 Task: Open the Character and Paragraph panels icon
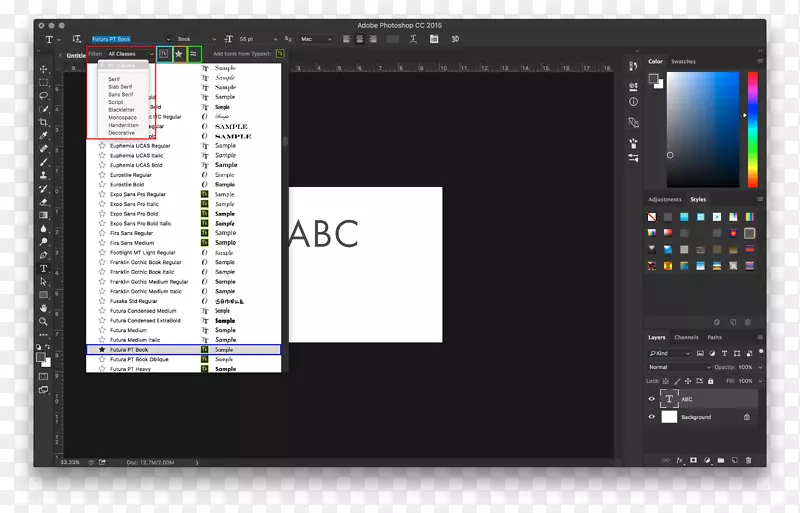point(434,39)
